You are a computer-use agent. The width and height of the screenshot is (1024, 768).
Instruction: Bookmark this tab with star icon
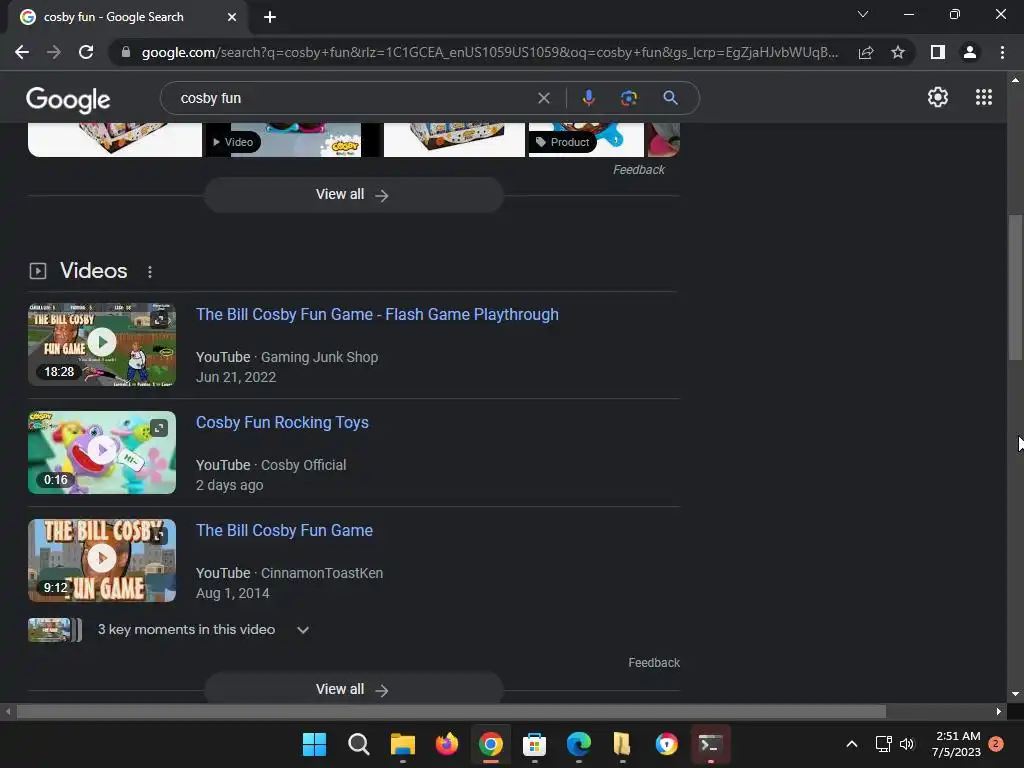[x=898, y=52]
